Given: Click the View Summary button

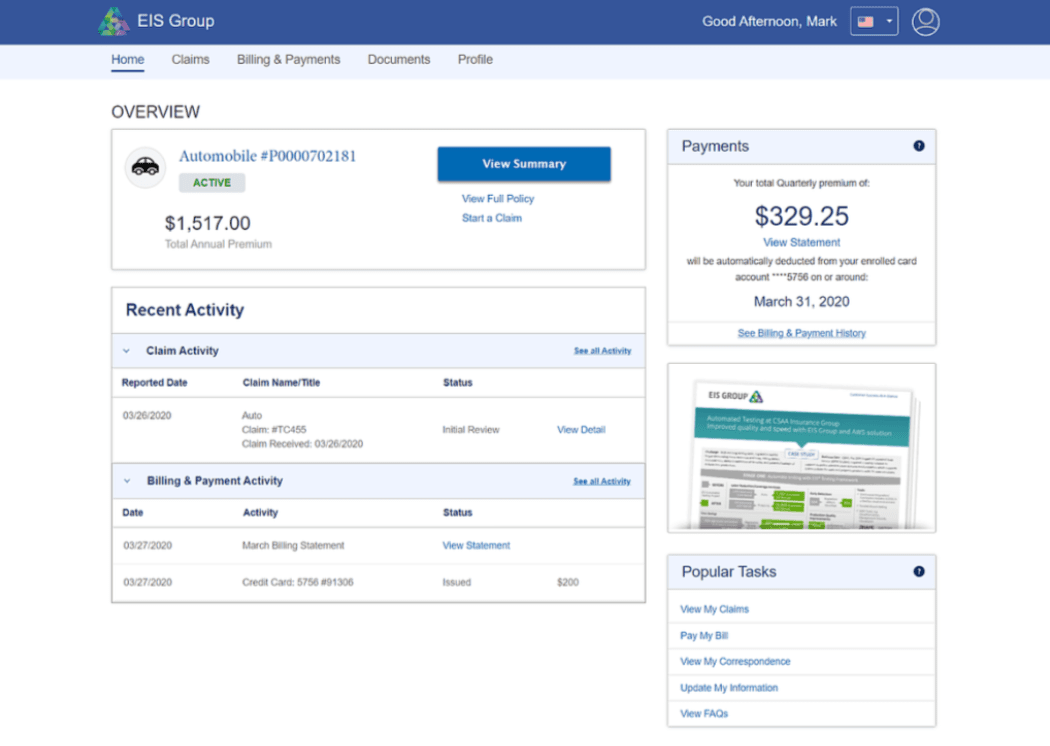Looking at the screenshot, I should click(x=523, y=163).
